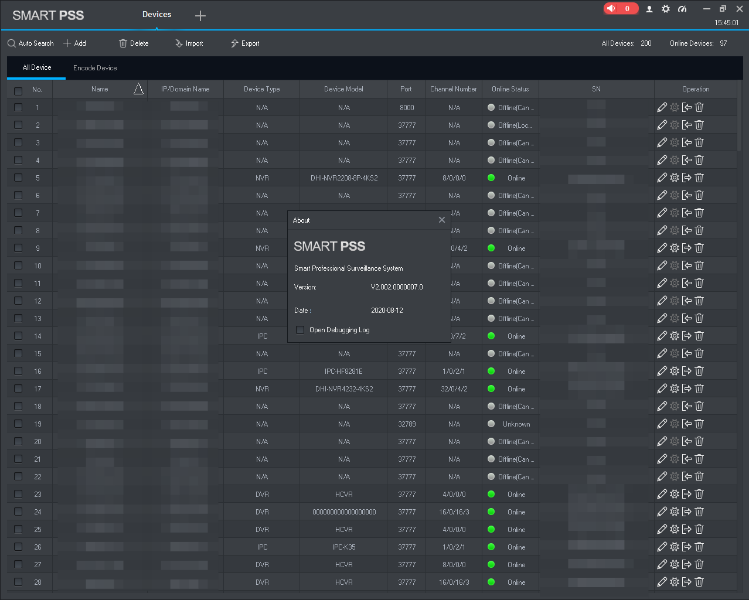Sort by Device Model column header

343,89
